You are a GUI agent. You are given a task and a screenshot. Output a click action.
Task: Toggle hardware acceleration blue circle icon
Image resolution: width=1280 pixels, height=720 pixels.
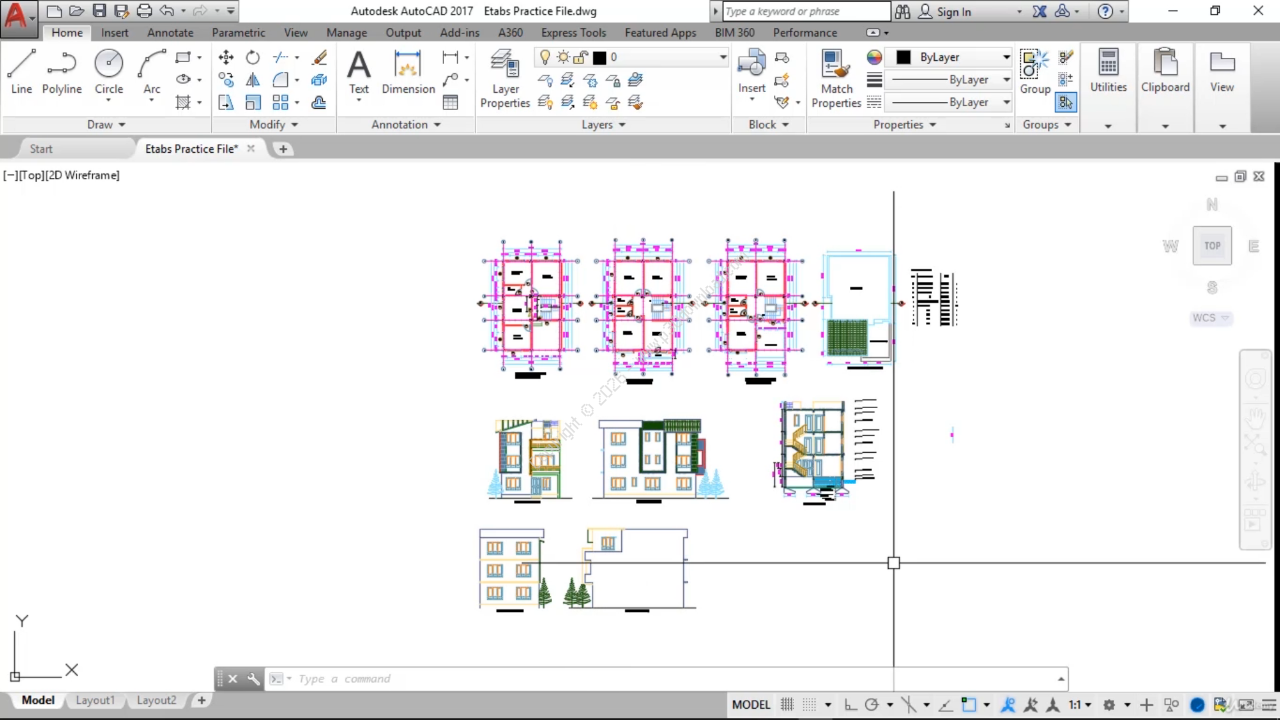(x=1197, y=704)
